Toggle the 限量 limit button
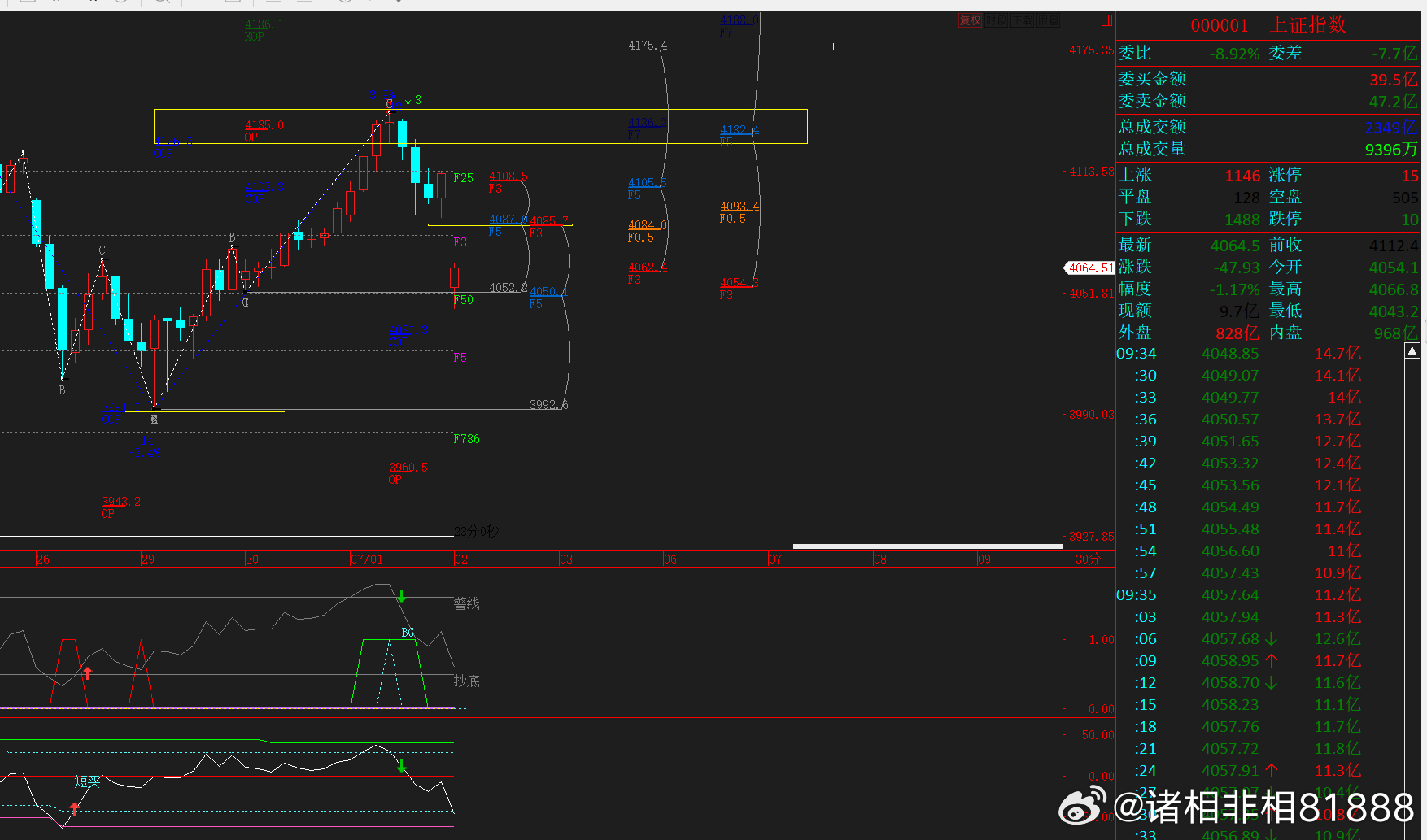The width and height of the screenshot is (1427, 840). click(x=1048, y=20)
